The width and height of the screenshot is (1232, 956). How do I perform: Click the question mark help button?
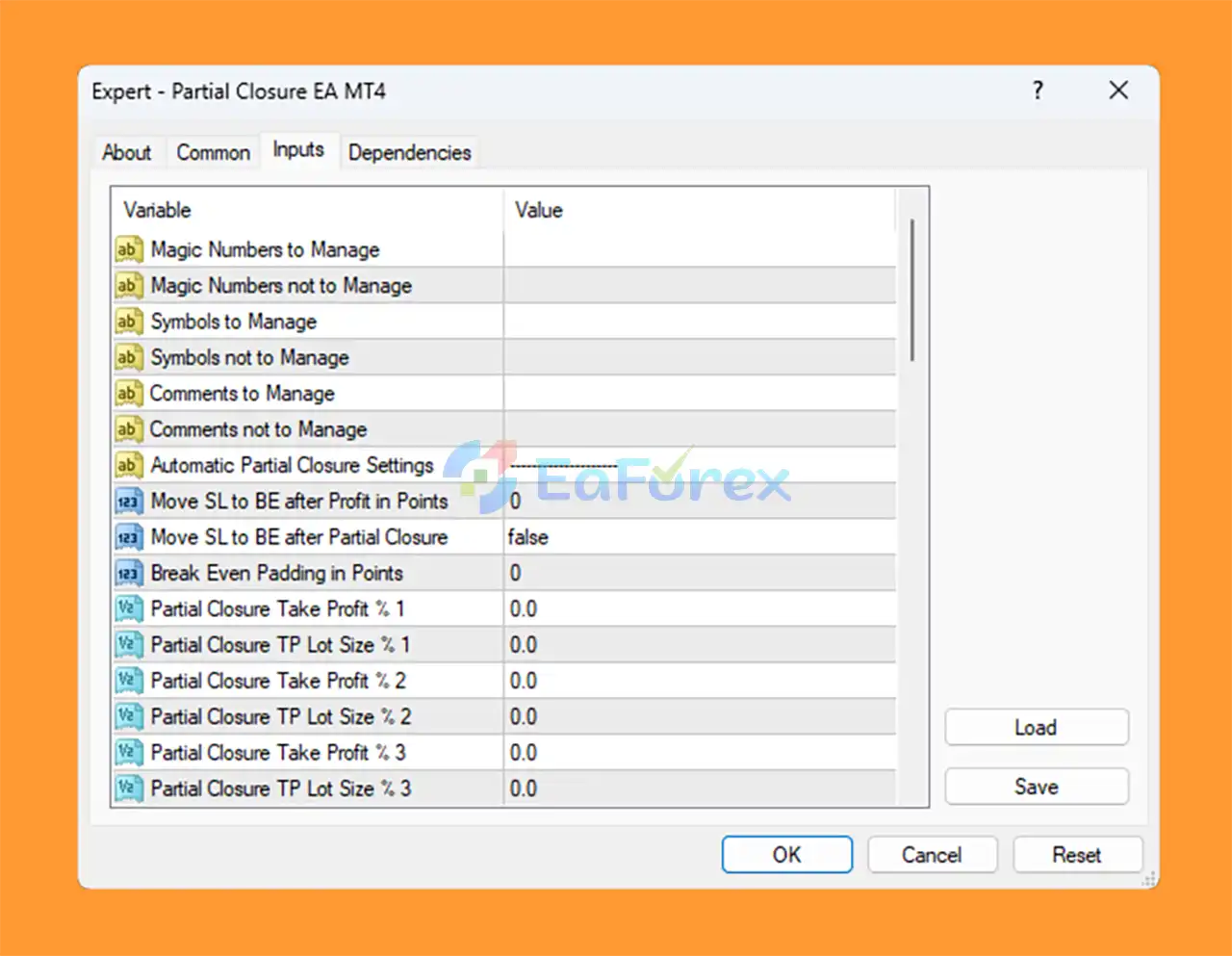[x=1038, y=90]
